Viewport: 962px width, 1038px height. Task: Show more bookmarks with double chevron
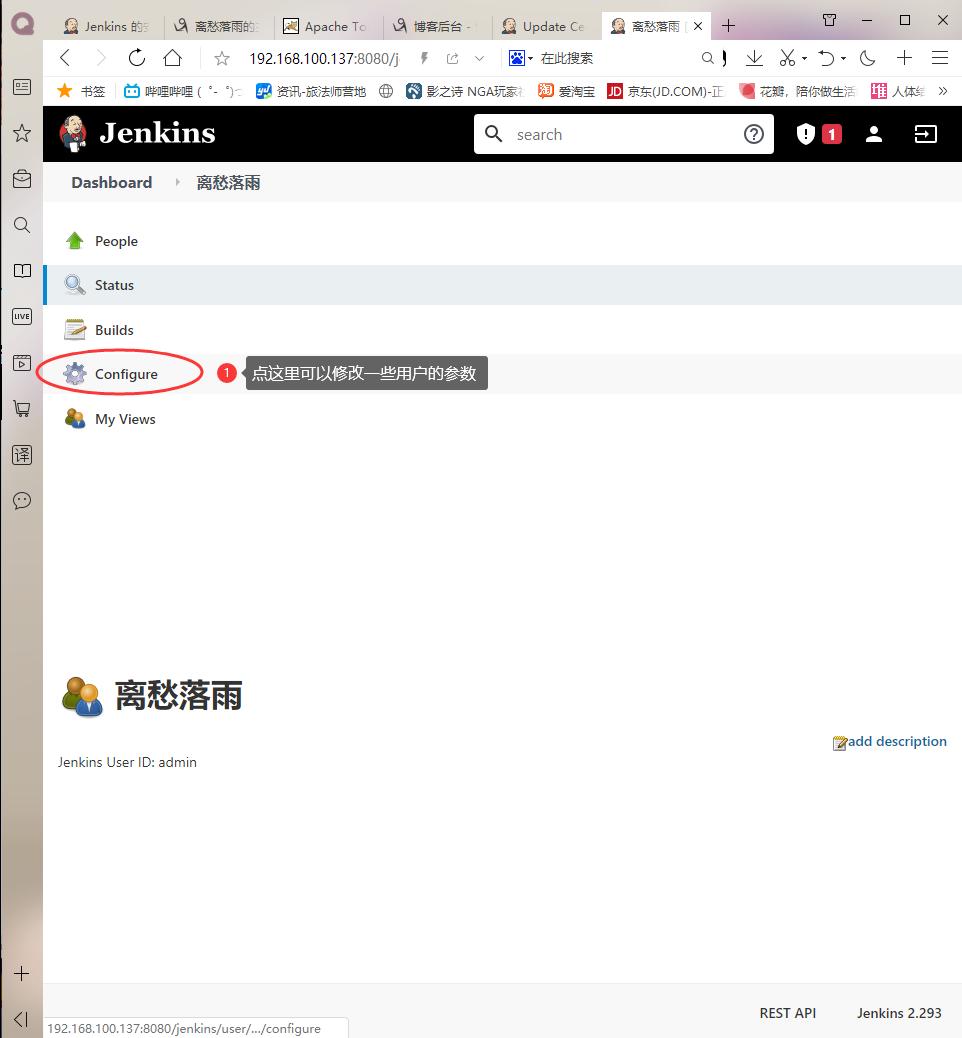coord(943,91)
